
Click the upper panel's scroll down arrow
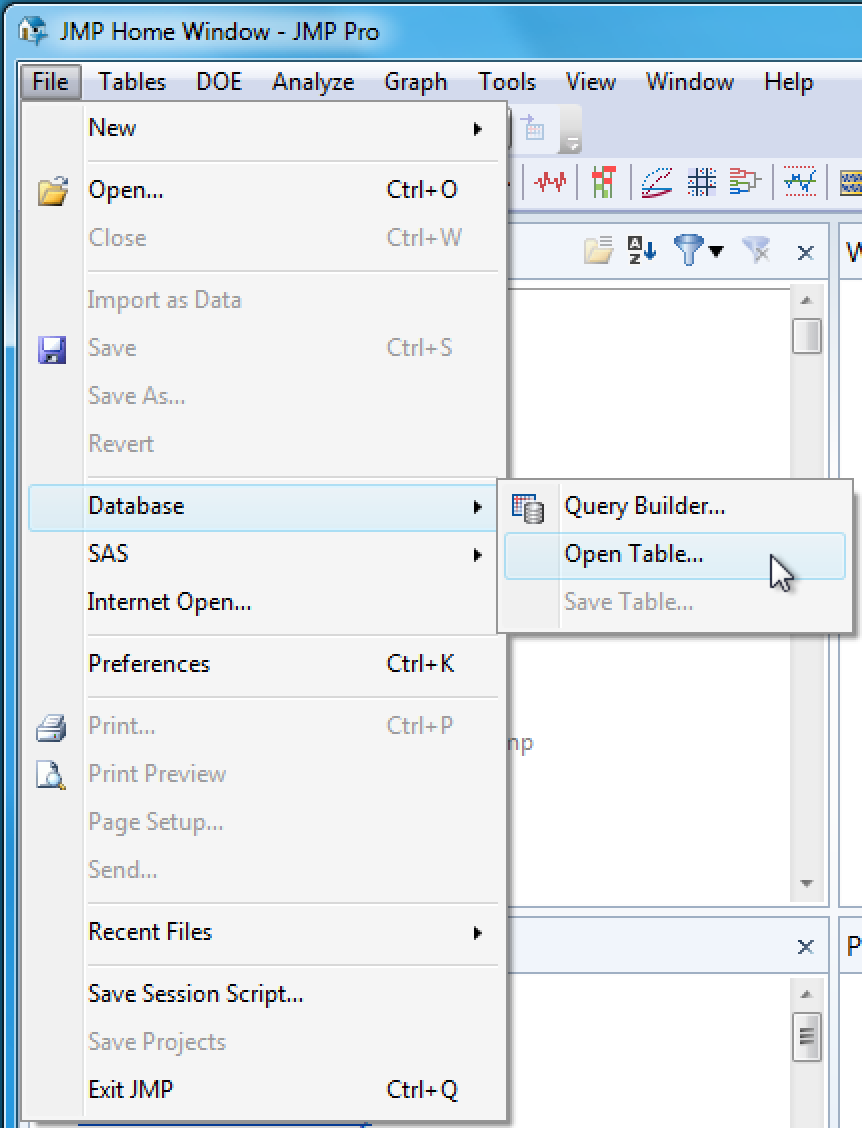[x=806, y=884]
